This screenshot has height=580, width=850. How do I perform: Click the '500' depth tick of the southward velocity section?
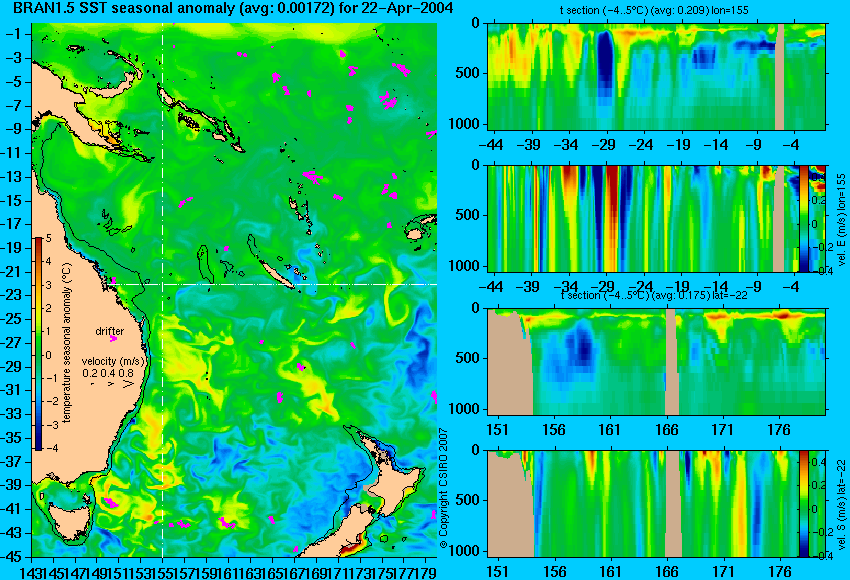[468, 500]
